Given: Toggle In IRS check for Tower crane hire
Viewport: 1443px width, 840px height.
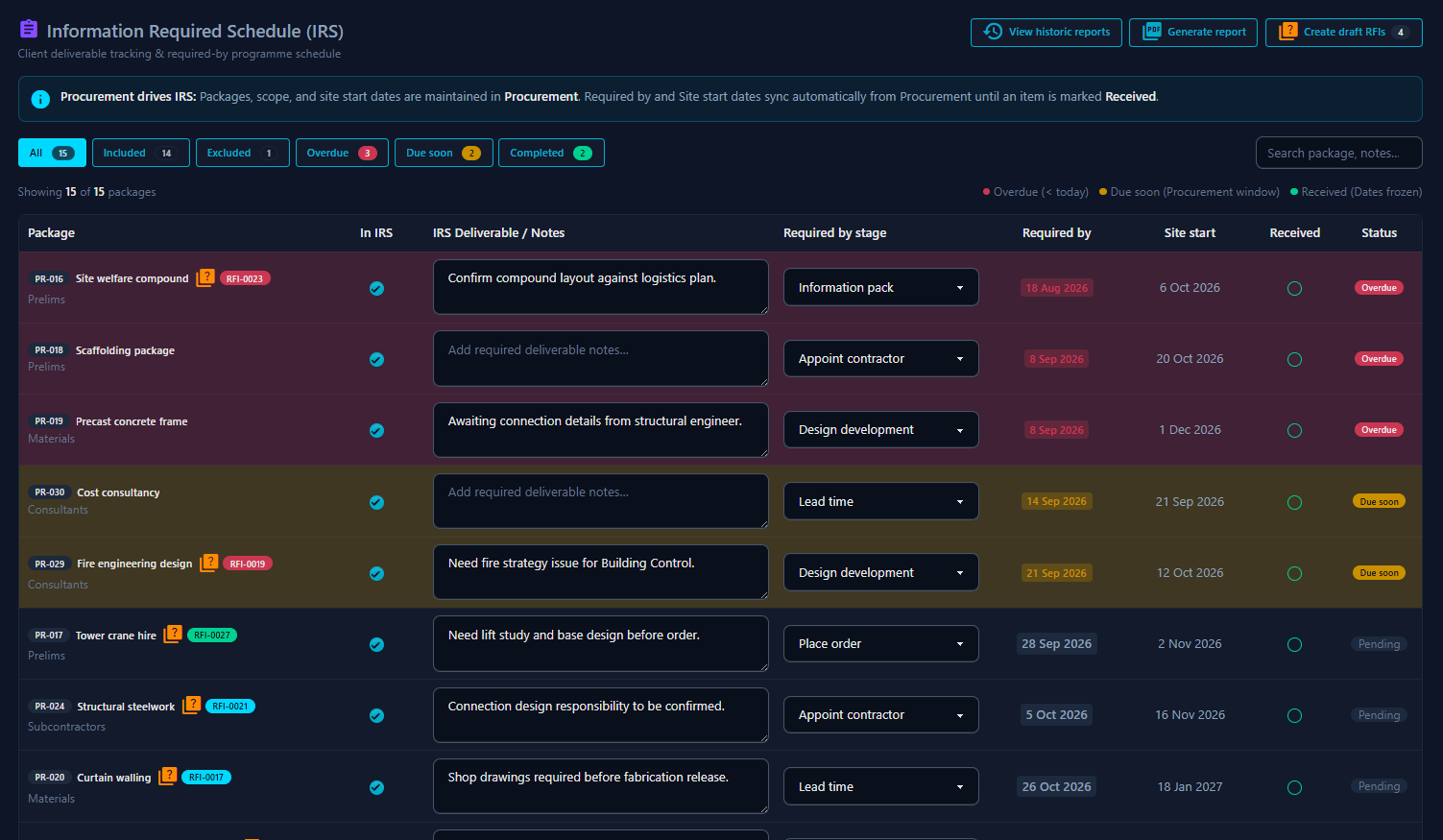Looking at the screenshot, I should (x=376, y=644).
